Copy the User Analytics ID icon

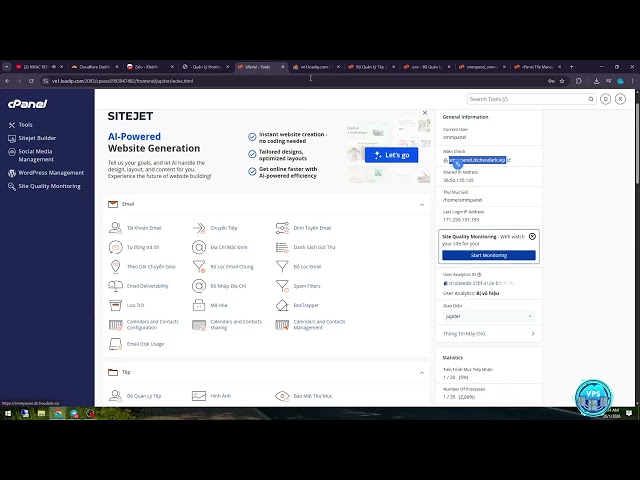[445, 283]
